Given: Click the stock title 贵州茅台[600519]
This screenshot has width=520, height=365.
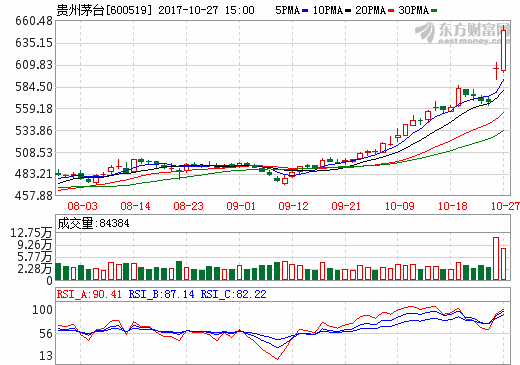Looking at the screenshot, I should 104,10.
